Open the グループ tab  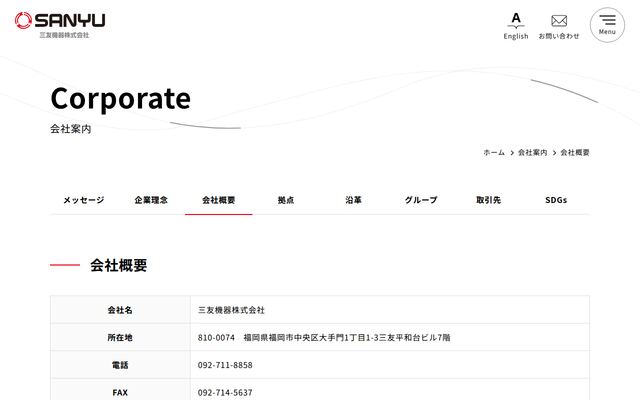point(421,200)
